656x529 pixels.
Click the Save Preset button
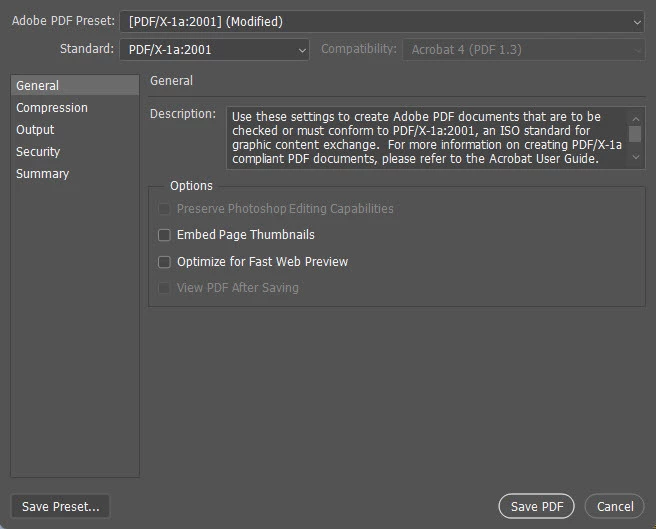(x=60, y=506)
